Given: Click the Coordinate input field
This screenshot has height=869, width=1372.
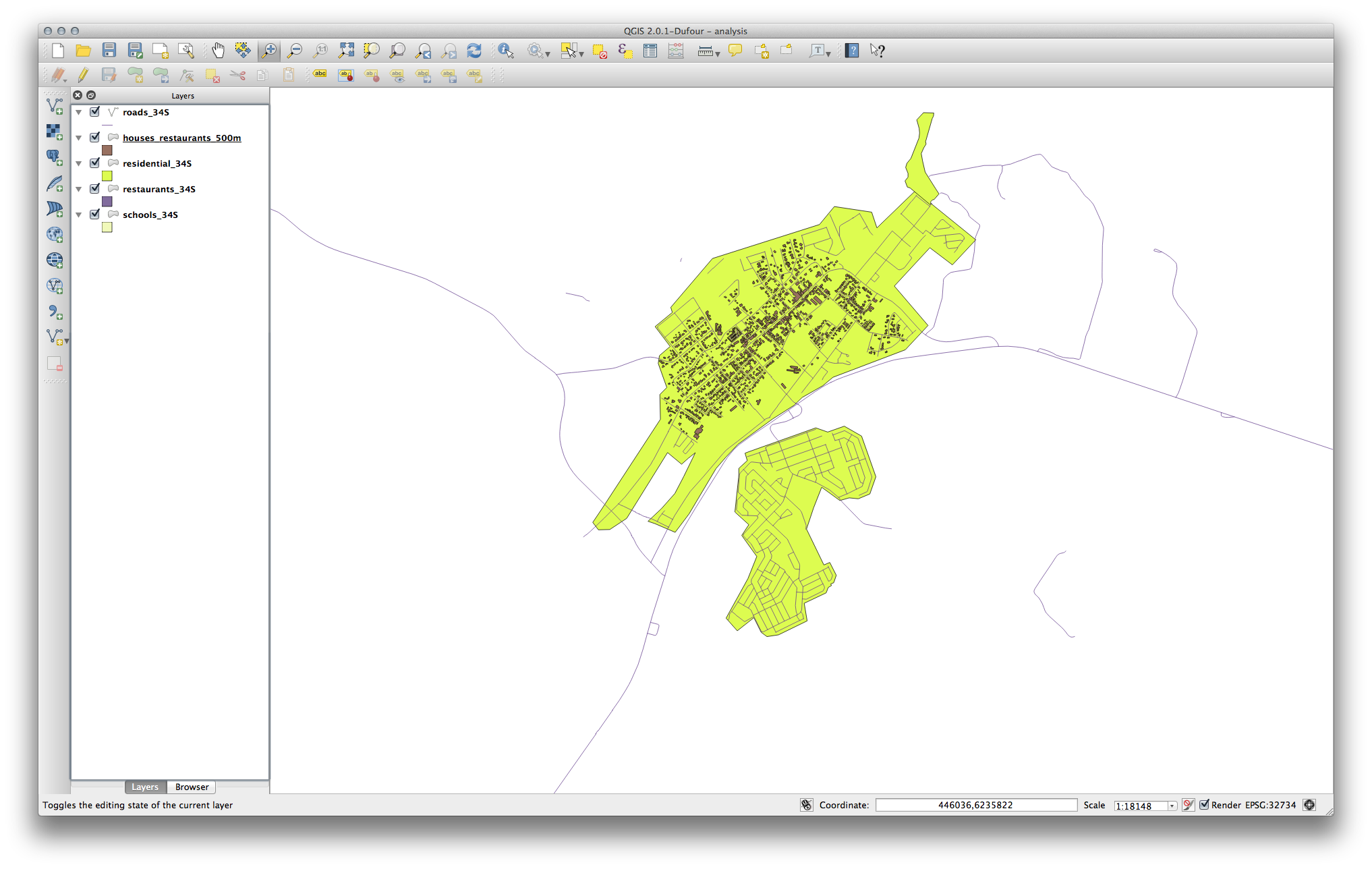Looking at the screenshot, I should 975,805.
